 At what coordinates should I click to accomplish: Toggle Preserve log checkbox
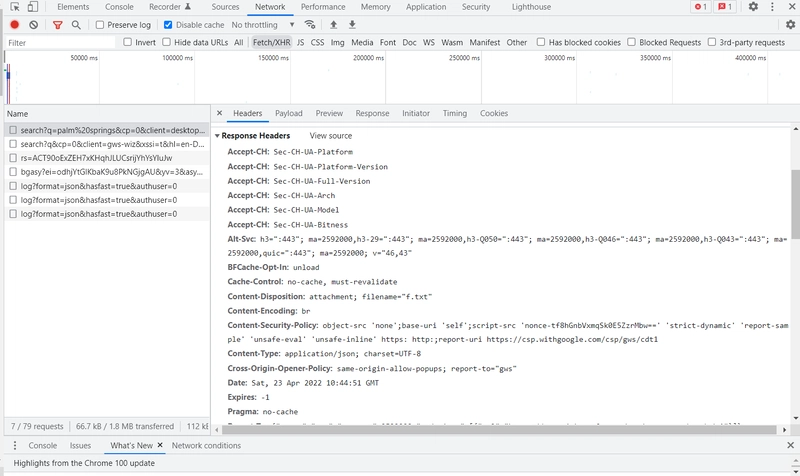[100, 24]
